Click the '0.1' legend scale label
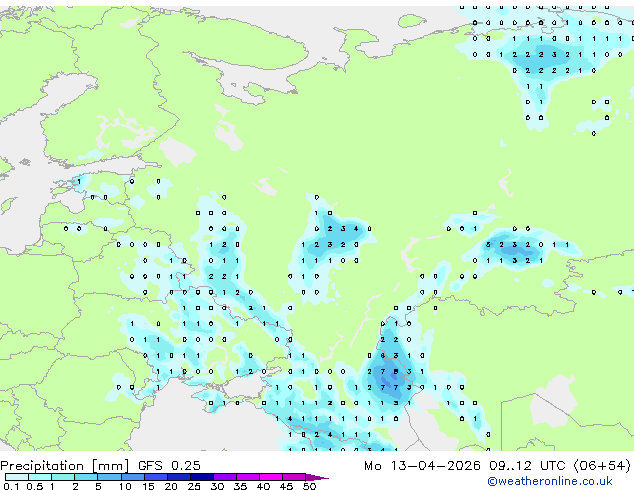Screen dimensions: 634x490 (x=11, y=486)
